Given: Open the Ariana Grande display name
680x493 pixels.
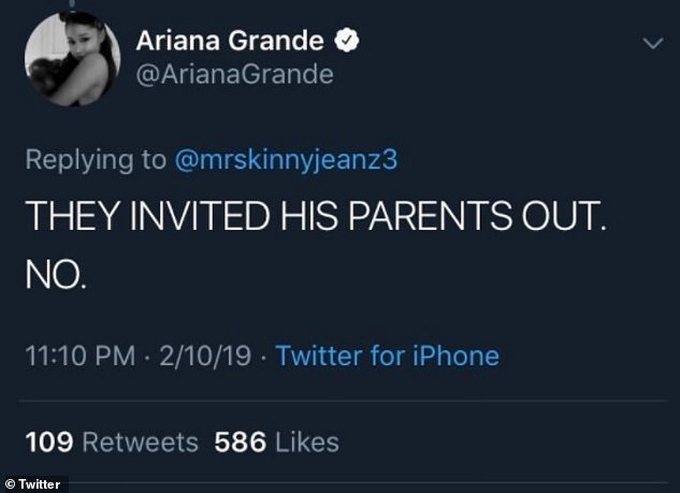Looking at the screenshot, I should 229,42.
